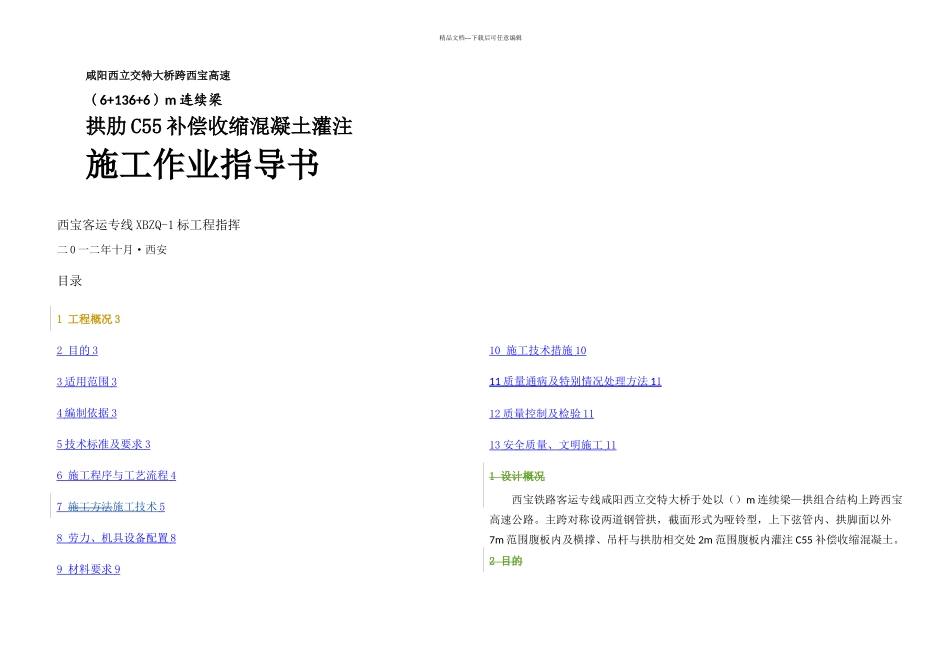Open TOC link '5 技术标准及要求 3'
The image size is (950, 672).
pos(104,444)
